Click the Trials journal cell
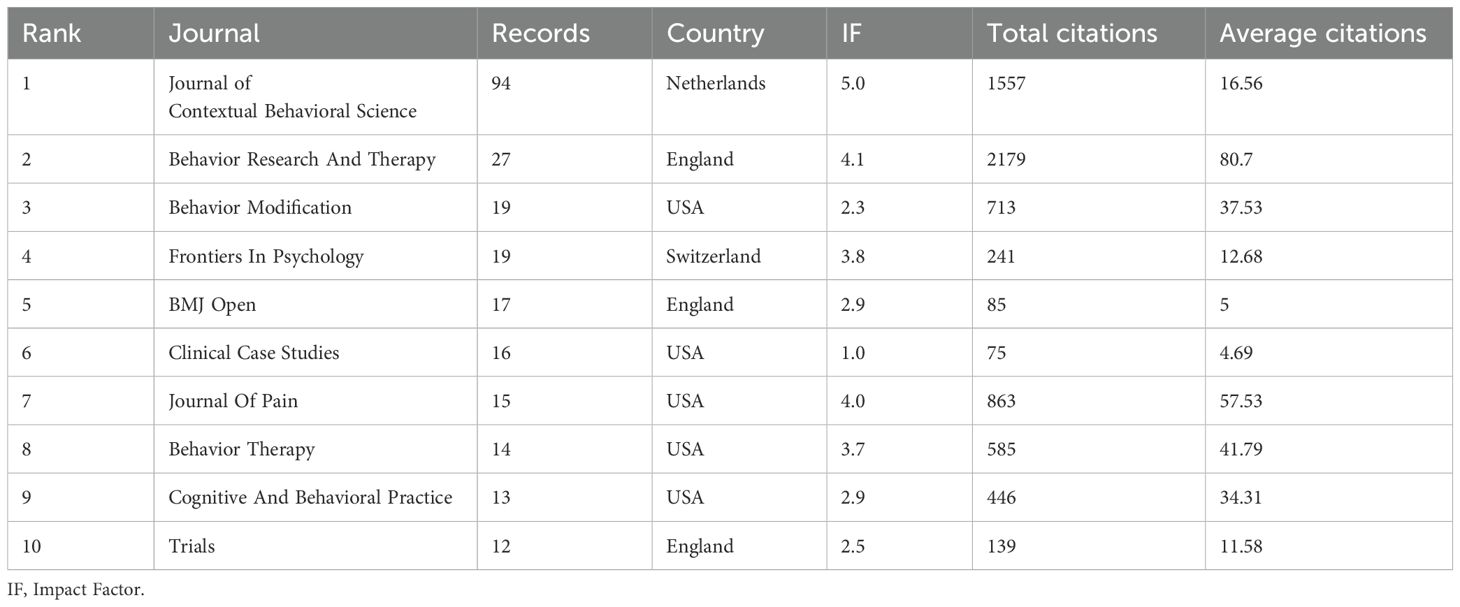The image size is (1460, 607). (x=192, y=546)
